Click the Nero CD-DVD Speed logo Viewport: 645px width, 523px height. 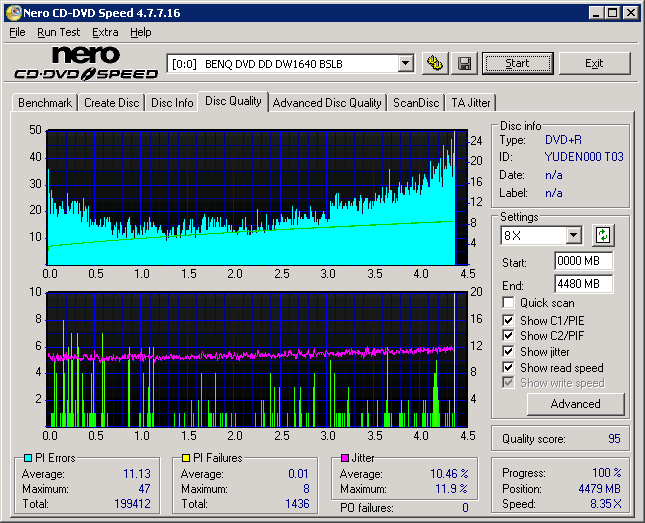tap(86, 63)
